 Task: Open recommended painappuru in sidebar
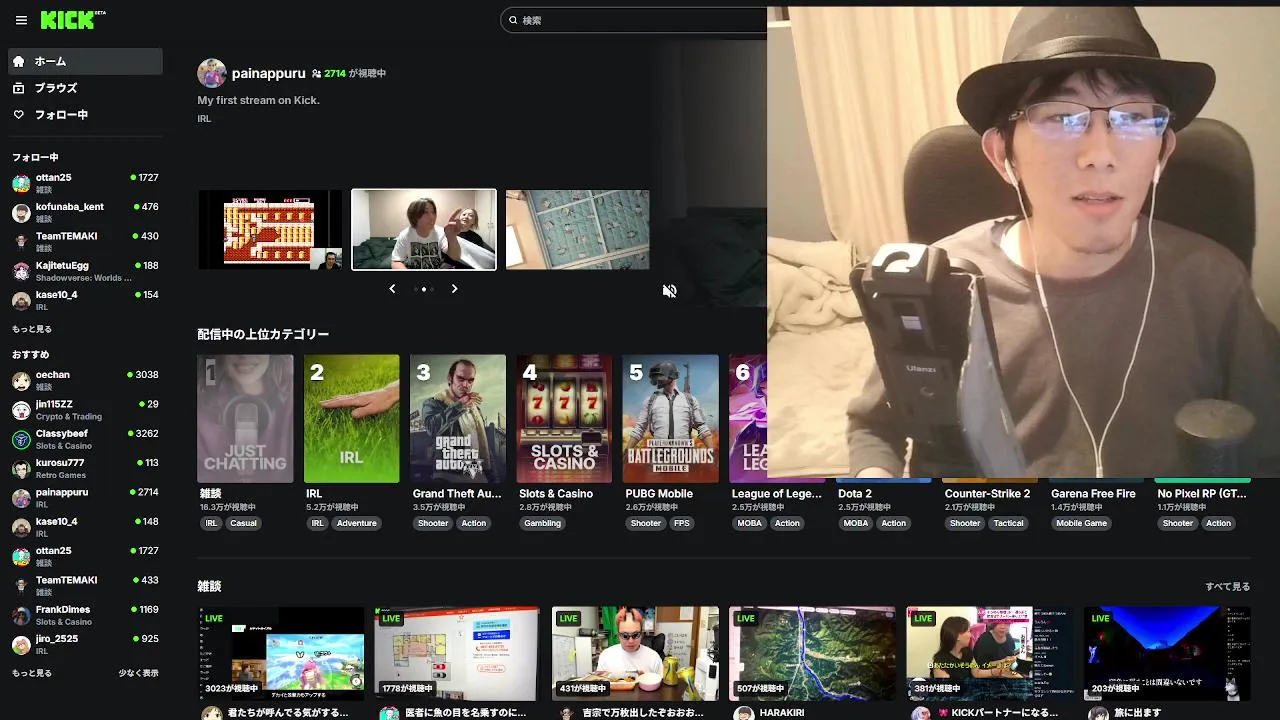tap(85, 498)
